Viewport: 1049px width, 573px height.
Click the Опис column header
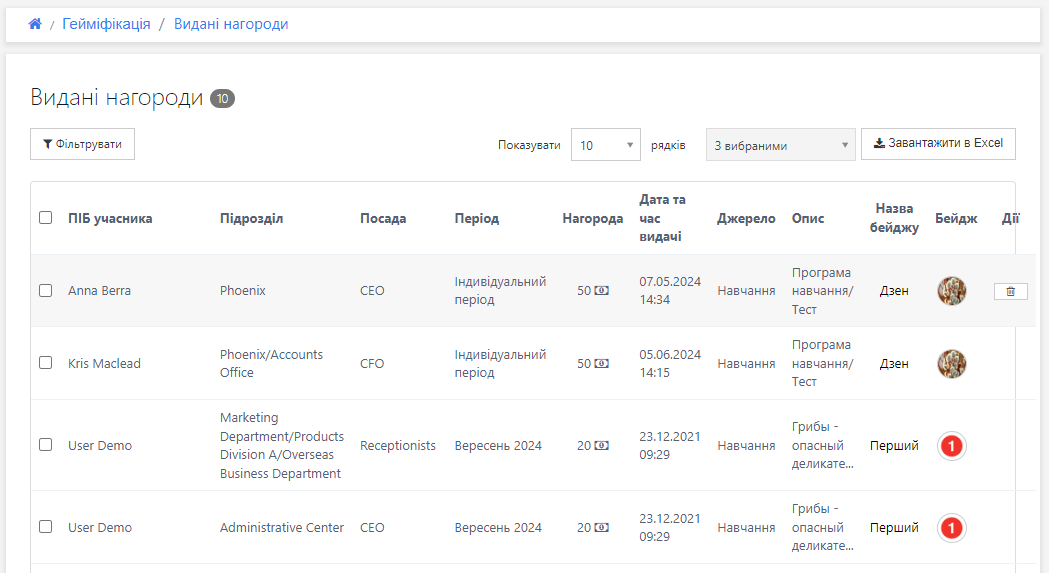[x=807, y=218]
